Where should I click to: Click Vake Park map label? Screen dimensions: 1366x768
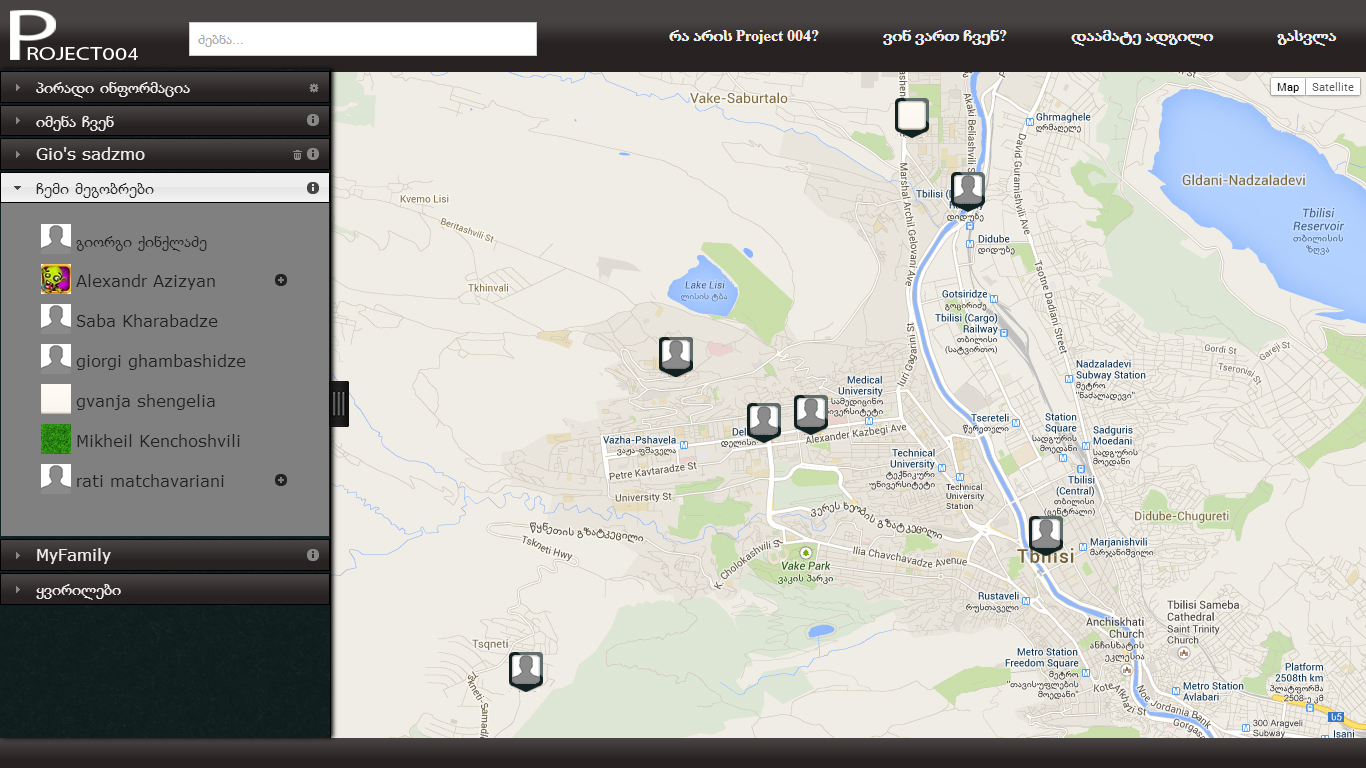tap(806, 572)
